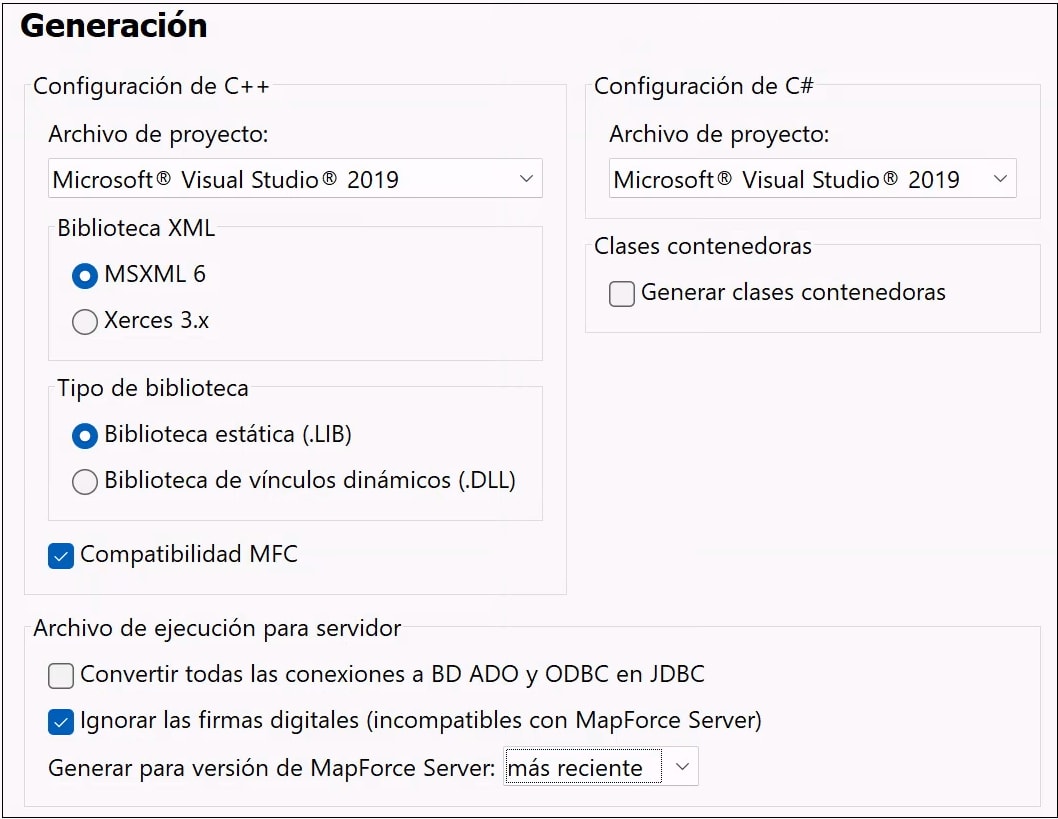Select Biblioteca estática (.LIB)
Screen dimensions: 1058x819
click(x=85, y=433)
